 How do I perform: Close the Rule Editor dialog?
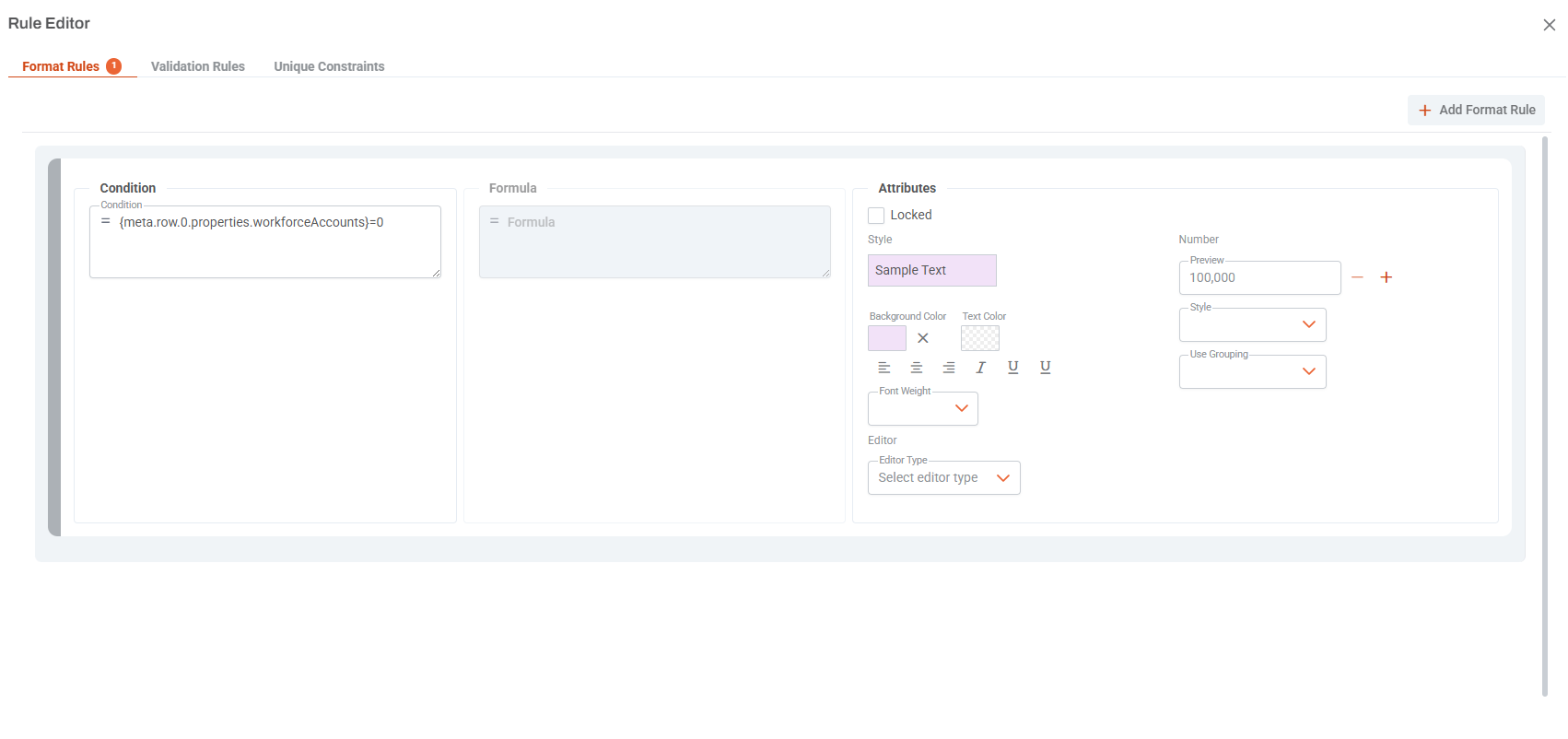(1549, 25)
